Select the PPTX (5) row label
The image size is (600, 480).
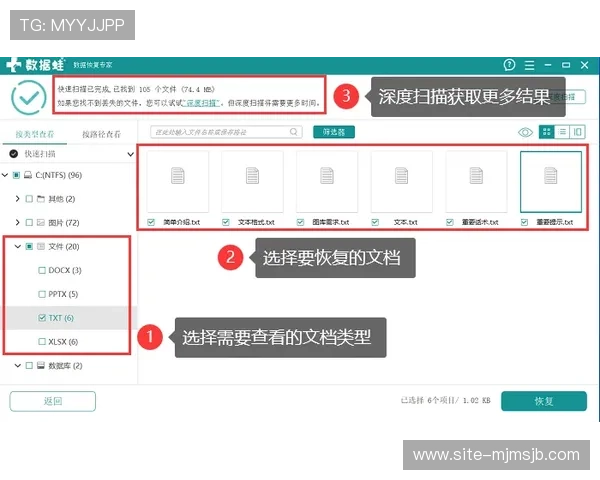(63, 294)
